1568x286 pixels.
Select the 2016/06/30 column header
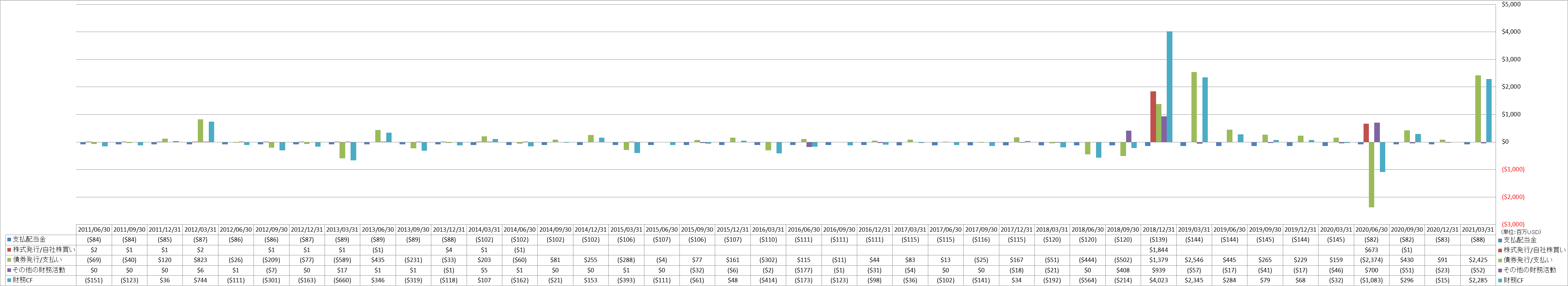click(804, 230)
